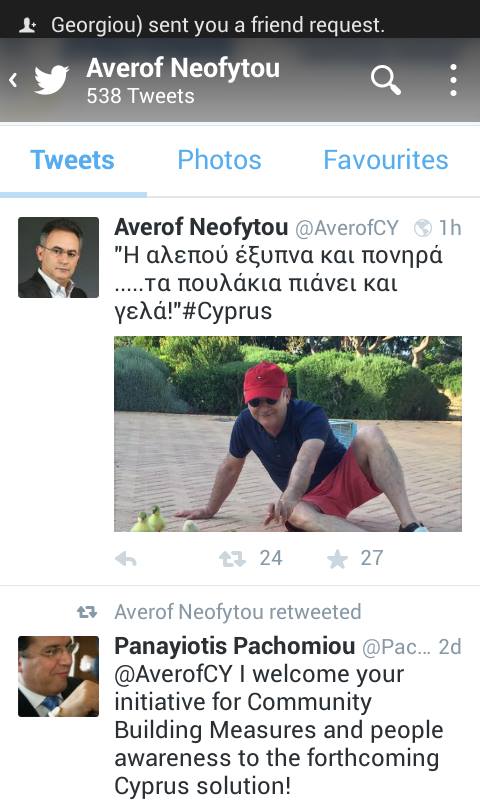The width and height of the screenshot is (480, 800).
Task: Tap friend request notification icon
Action: pos(27,25)
